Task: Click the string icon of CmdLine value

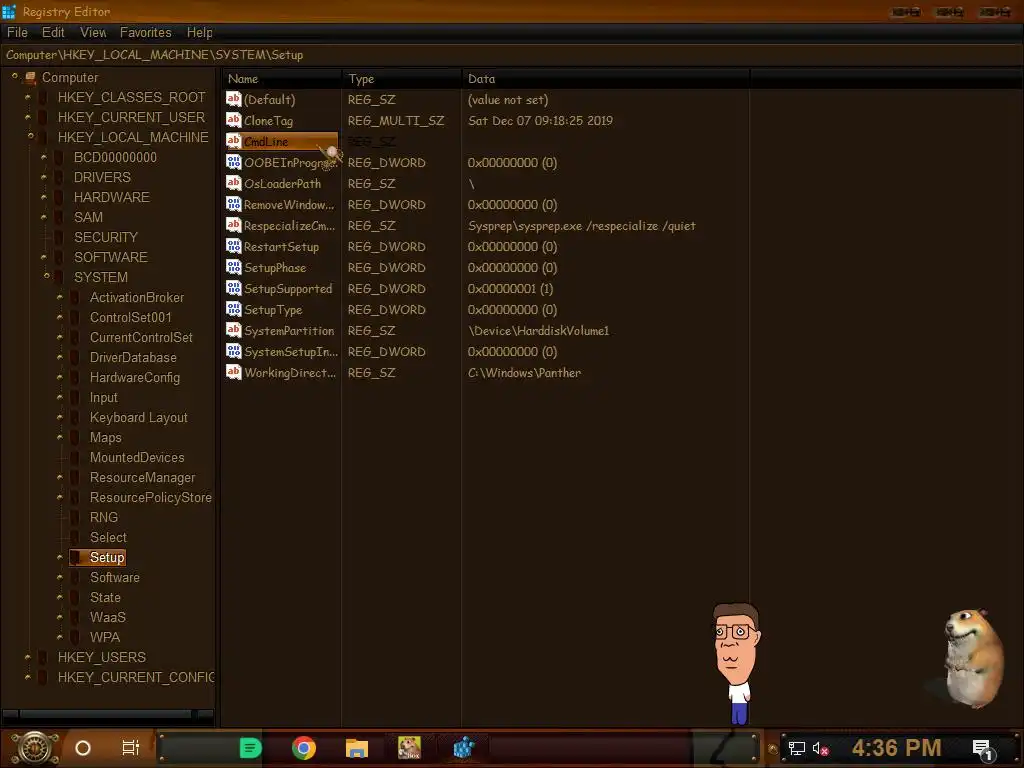Action: pos(233,141)
